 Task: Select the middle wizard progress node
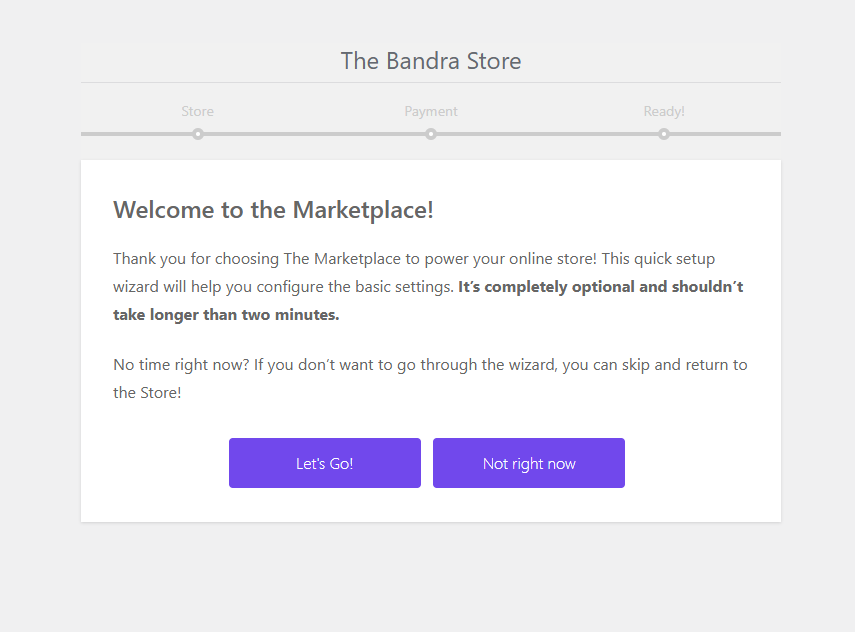pos(431,133)
